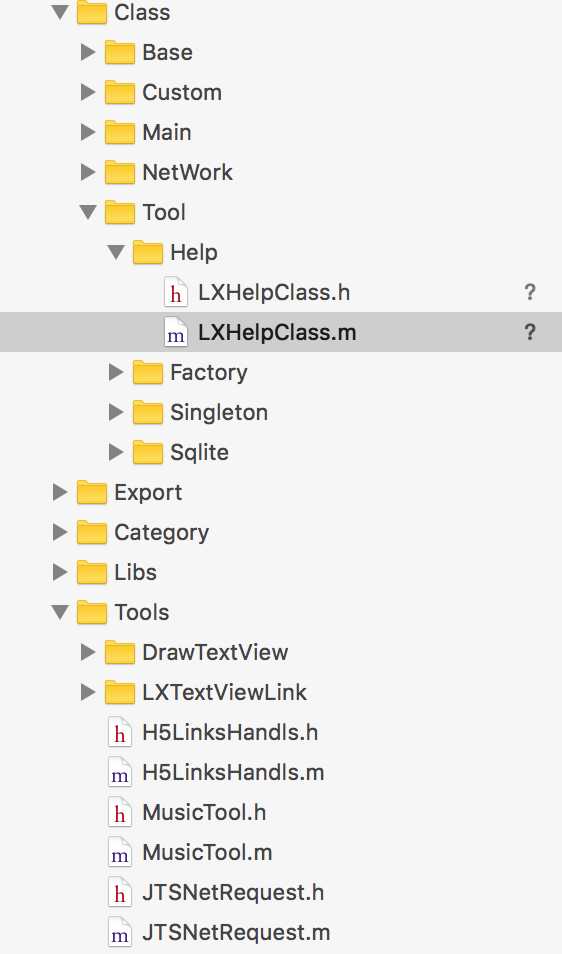This screenshot has width=562, height=954.
Task: Collapse the Help folder triangle
Action: 116,252
